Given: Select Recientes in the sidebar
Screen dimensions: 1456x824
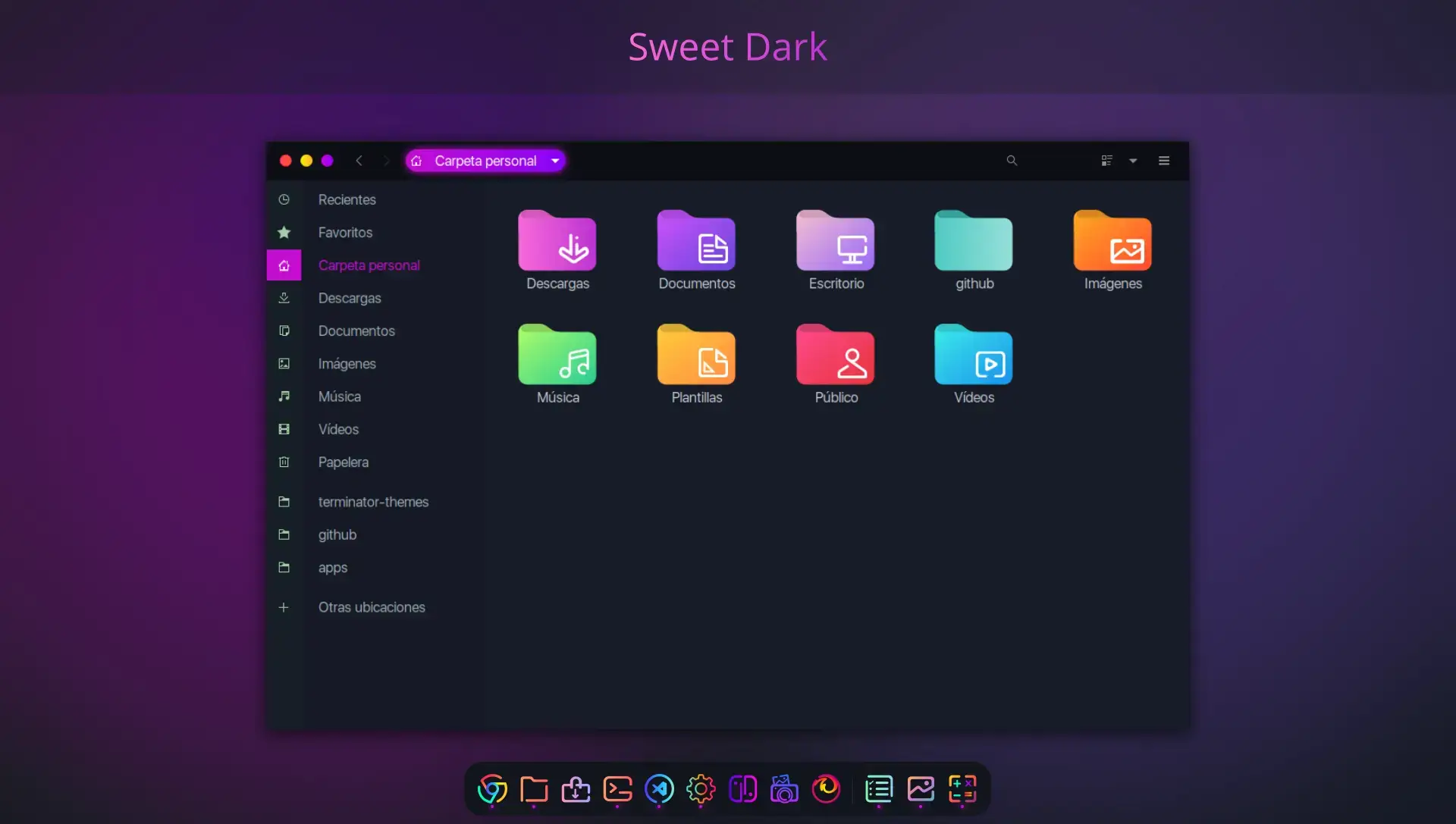Looking at the screenshot, I should (347, 199).
